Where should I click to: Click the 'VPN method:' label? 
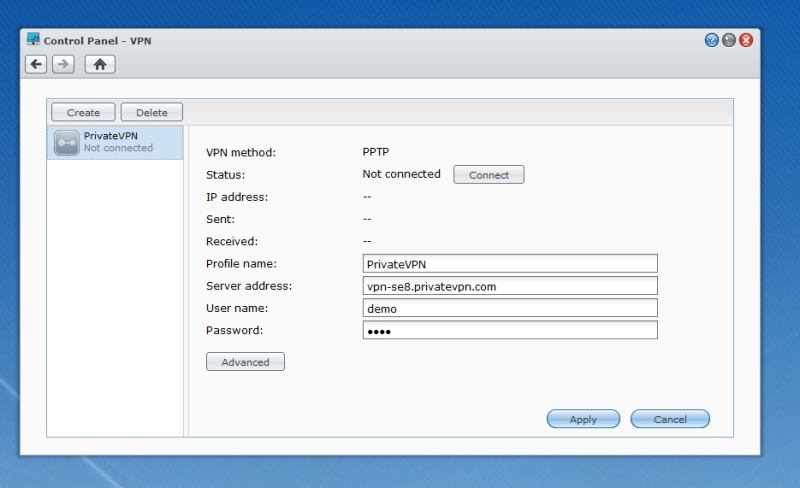click(241, 152)
